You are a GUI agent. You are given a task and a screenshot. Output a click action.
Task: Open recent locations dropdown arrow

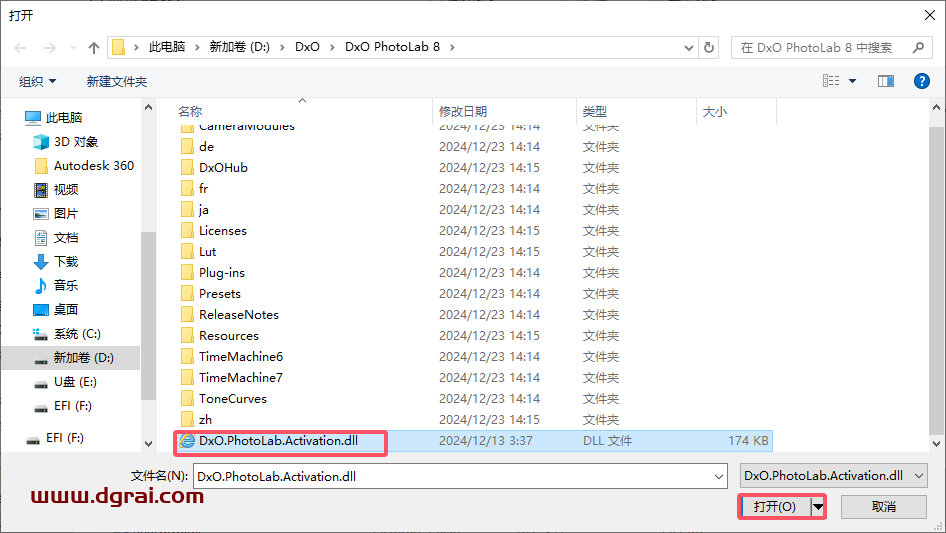pyautogui.click(x=73, y=47)
